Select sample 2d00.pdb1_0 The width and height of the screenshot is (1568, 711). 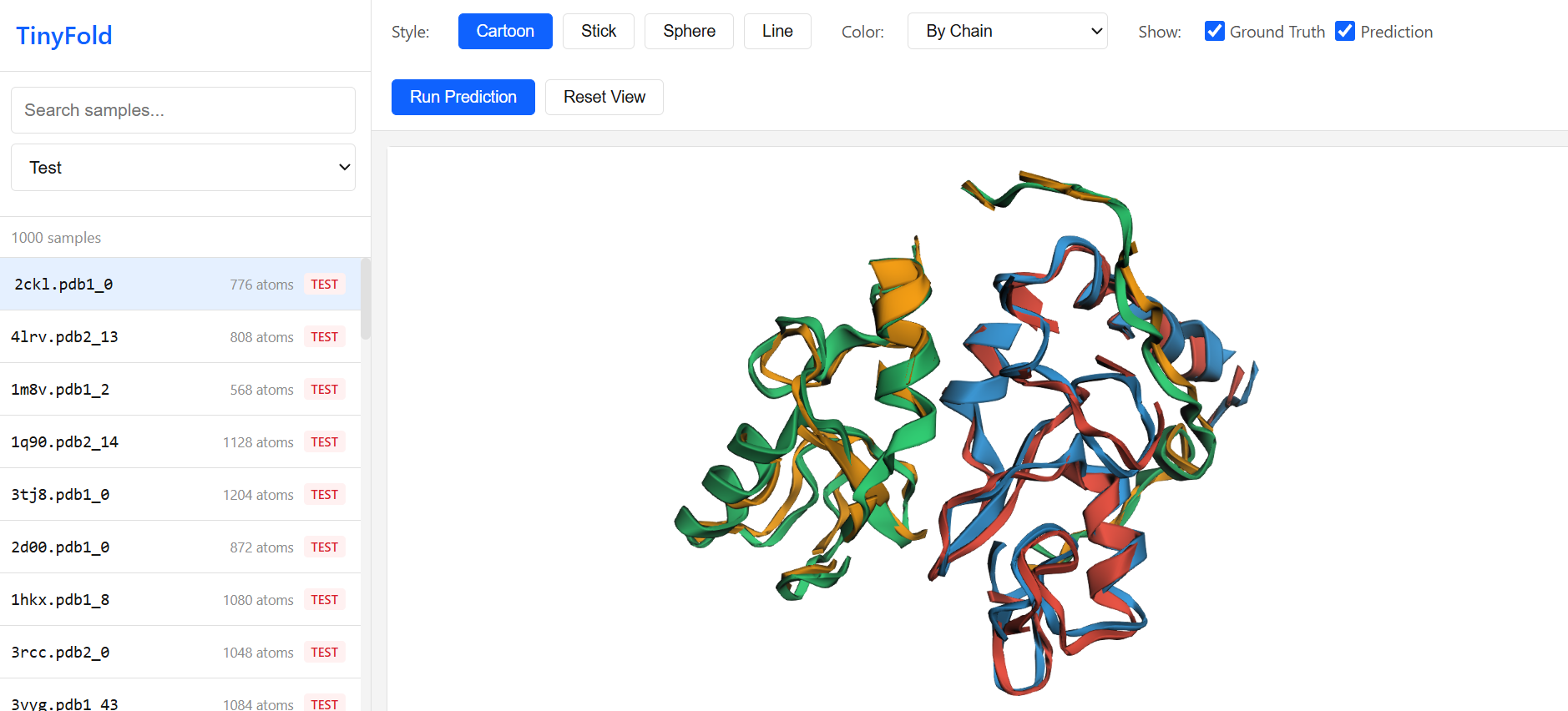pos(180,547)
